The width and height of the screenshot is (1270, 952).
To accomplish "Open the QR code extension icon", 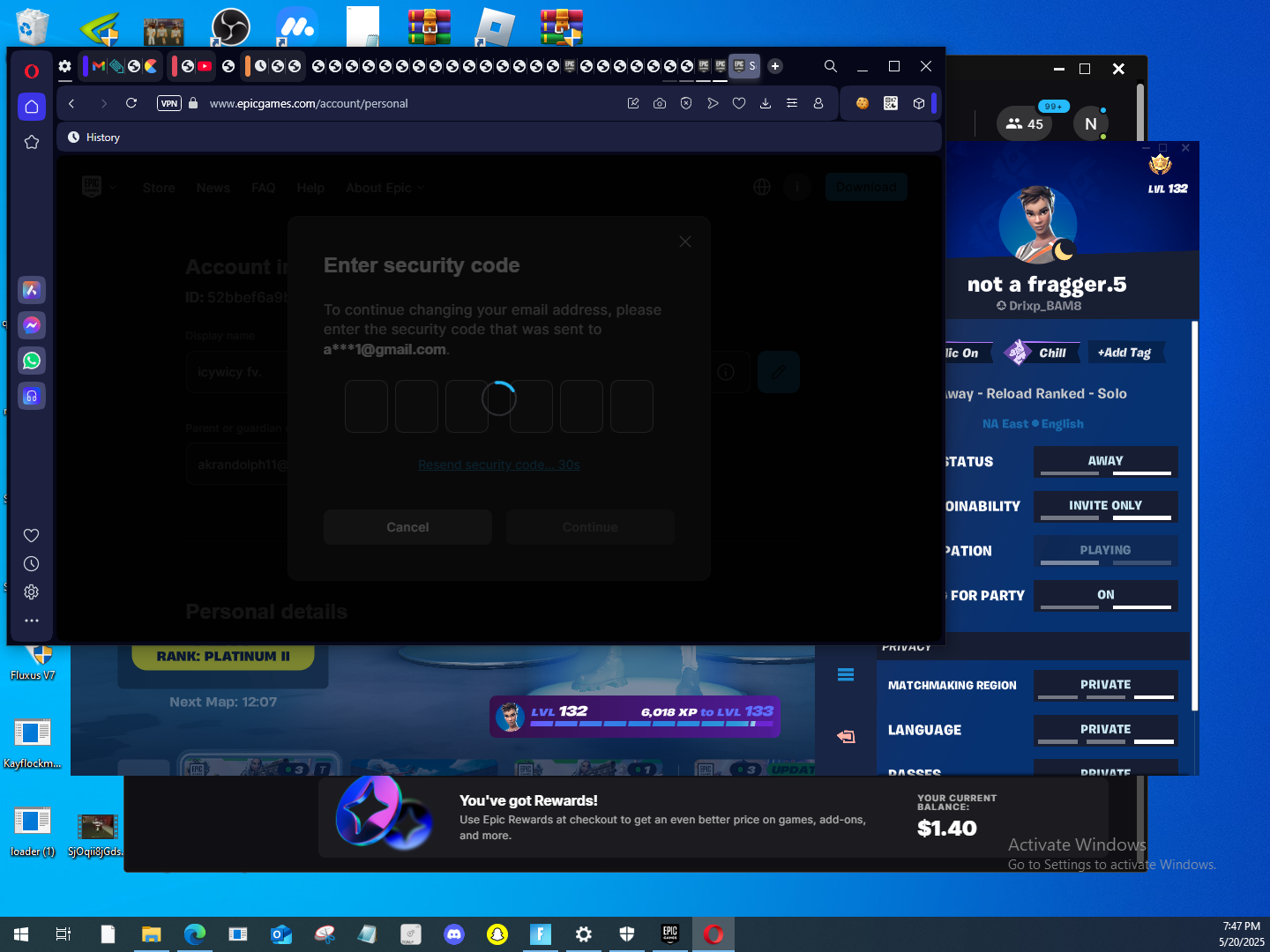I will tap(891, 103).
